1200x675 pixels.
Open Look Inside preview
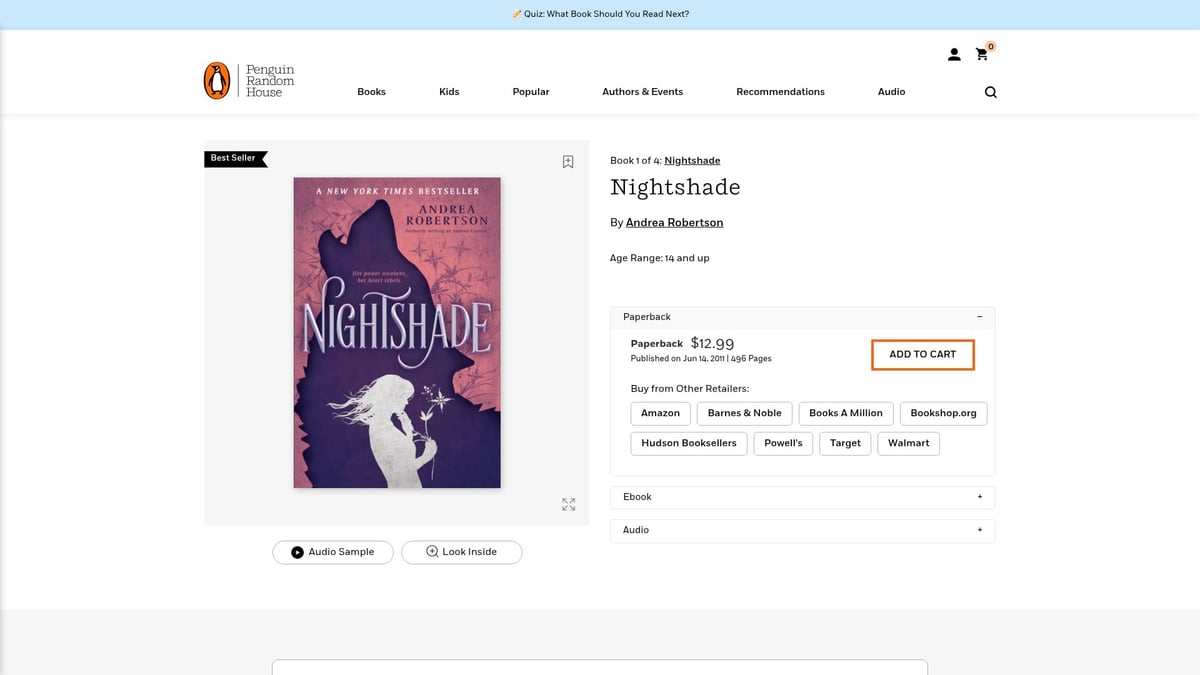(462, 552)
